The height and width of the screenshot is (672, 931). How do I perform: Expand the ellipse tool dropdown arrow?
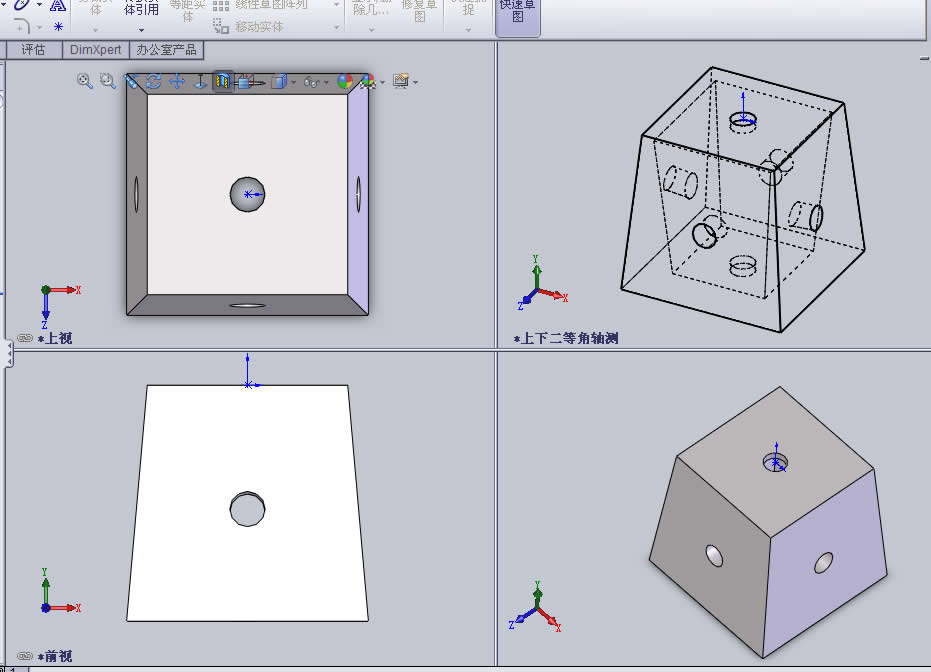(x=39, y=5)
